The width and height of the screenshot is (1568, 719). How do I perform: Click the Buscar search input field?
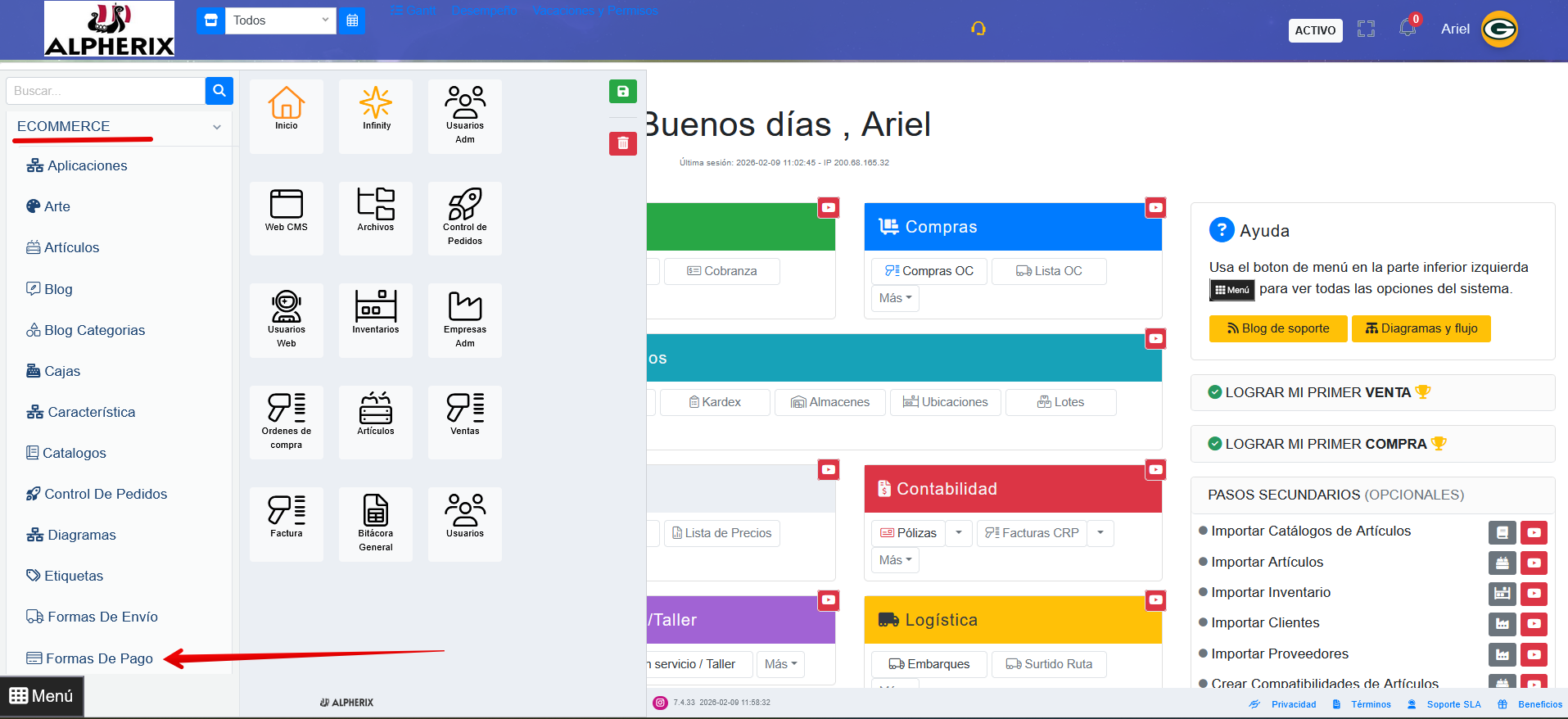coord(105,91)
